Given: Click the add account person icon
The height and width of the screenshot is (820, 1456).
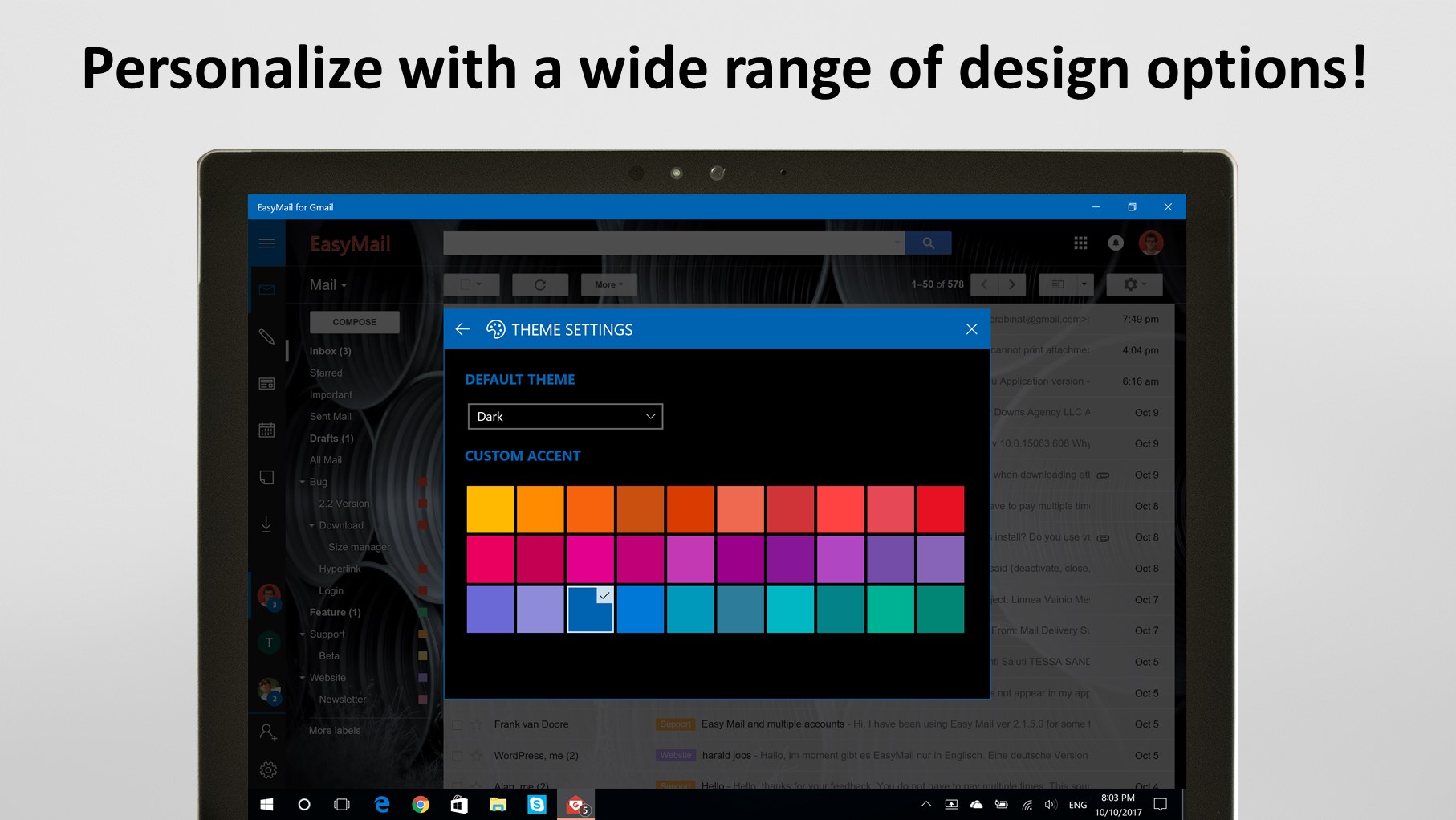Looking at the screenshot, I should tap(268, 732).
